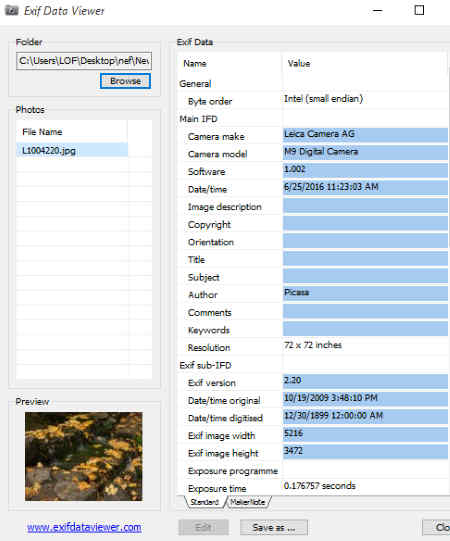Switch to the MakerNote tab
Screen dimensions: 450x541
(248, 502)
